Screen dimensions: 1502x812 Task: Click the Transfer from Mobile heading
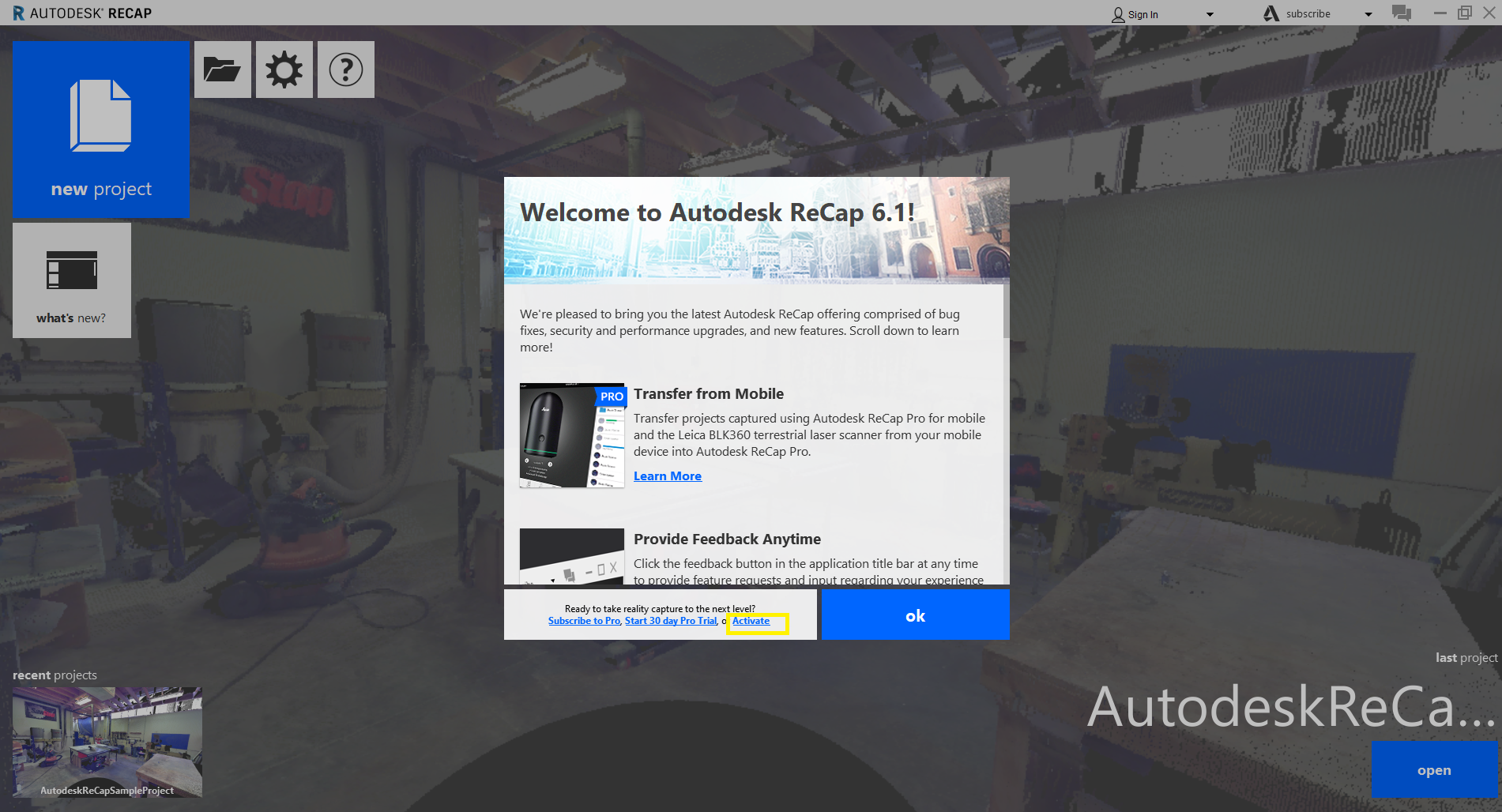pos(709,393)
